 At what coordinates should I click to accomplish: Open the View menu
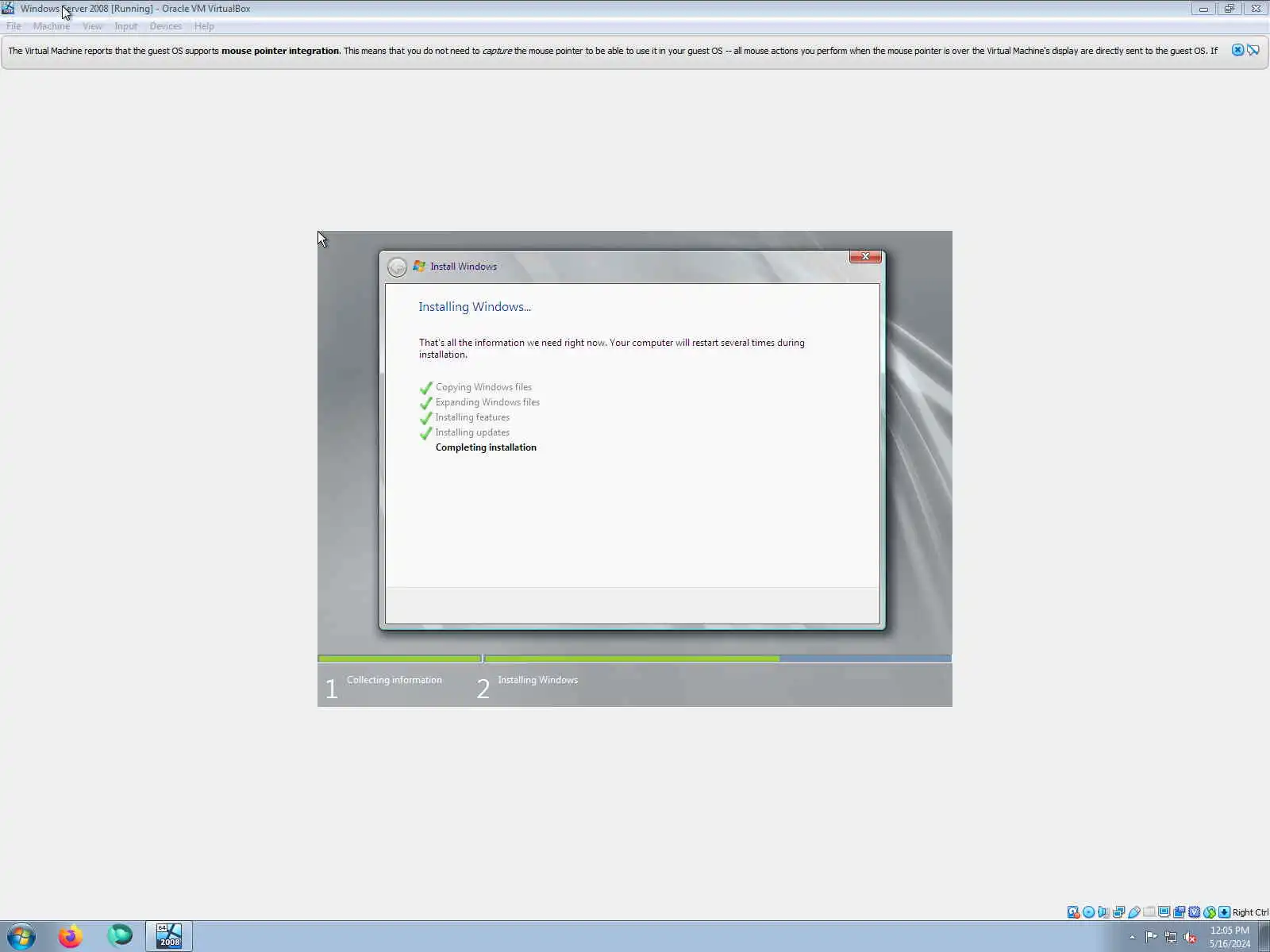tap(92, 26)
